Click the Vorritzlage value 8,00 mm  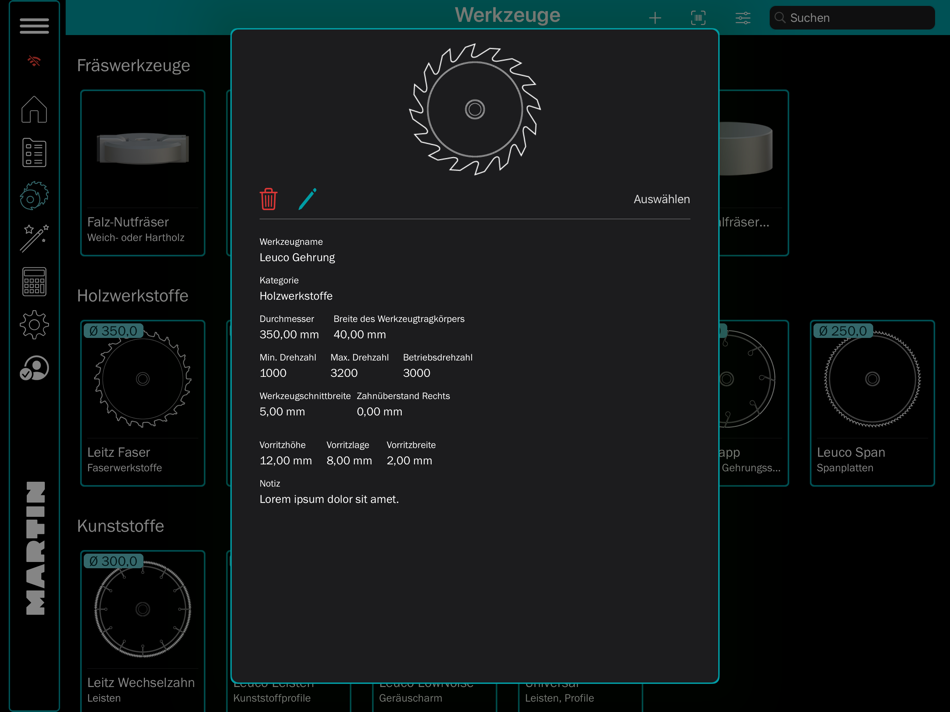(x=349, y=461)
